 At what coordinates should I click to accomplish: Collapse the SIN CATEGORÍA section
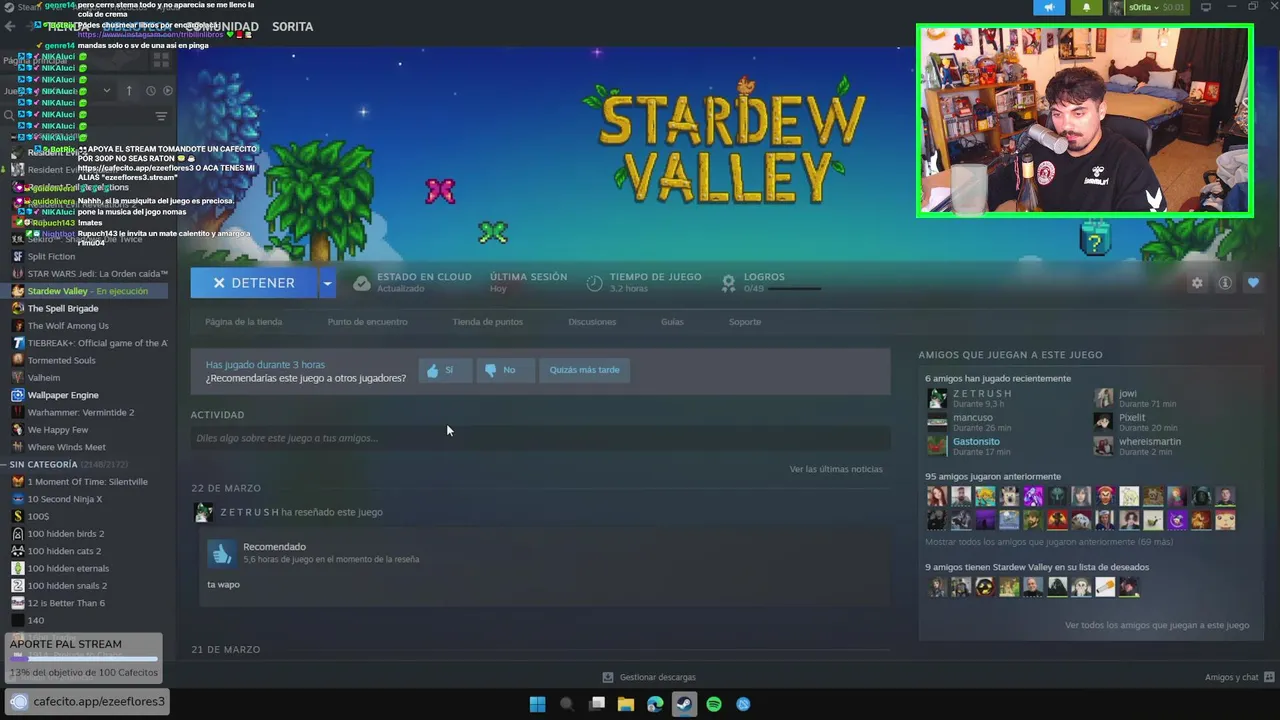[x=4, y=465]
